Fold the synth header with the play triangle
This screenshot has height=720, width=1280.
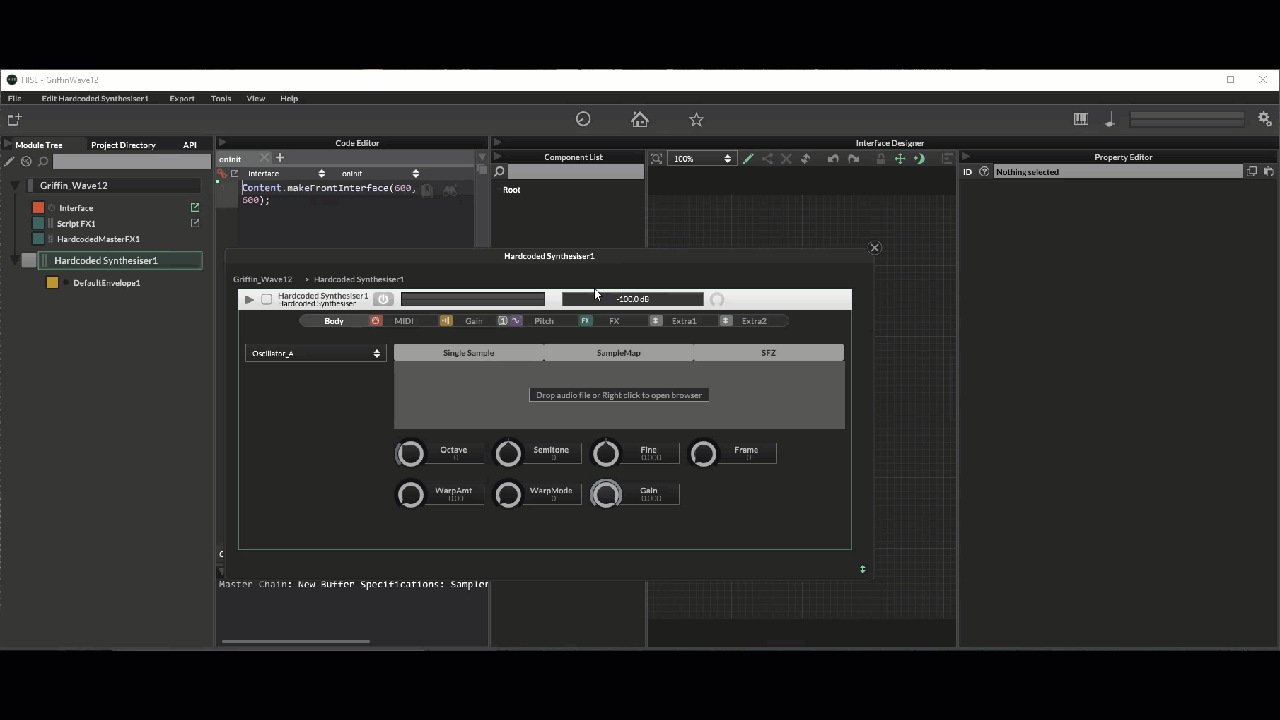[249, 299]
